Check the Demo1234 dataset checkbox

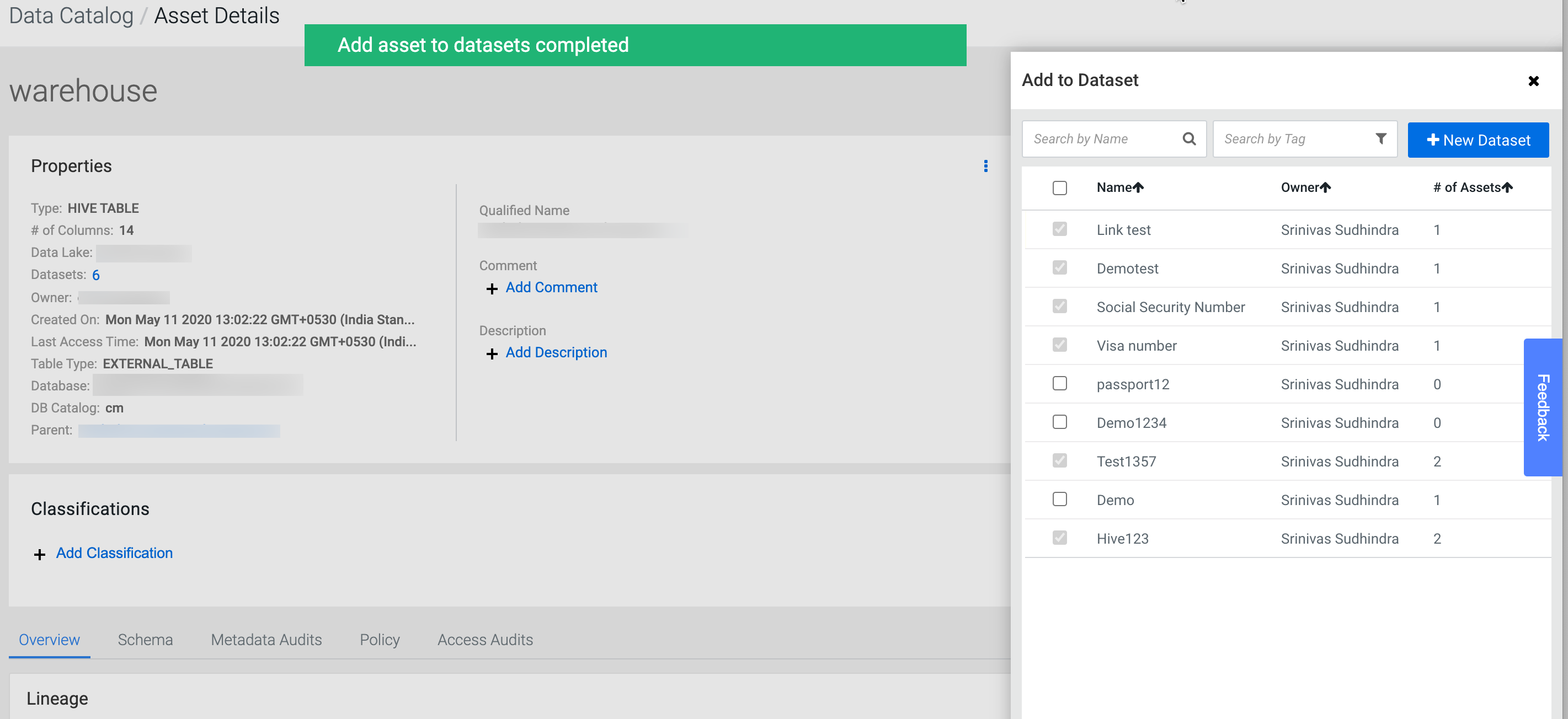1060,422
